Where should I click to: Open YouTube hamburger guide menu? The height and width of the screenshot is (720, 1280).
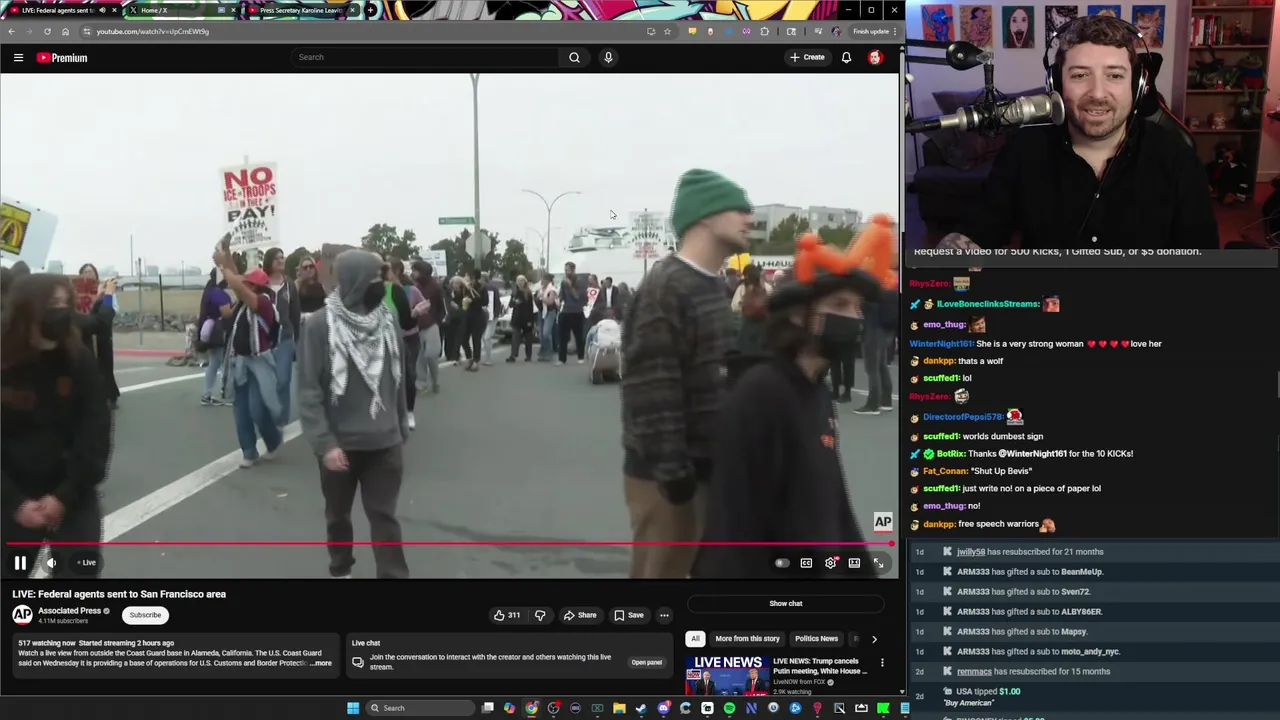coord(18,58)
